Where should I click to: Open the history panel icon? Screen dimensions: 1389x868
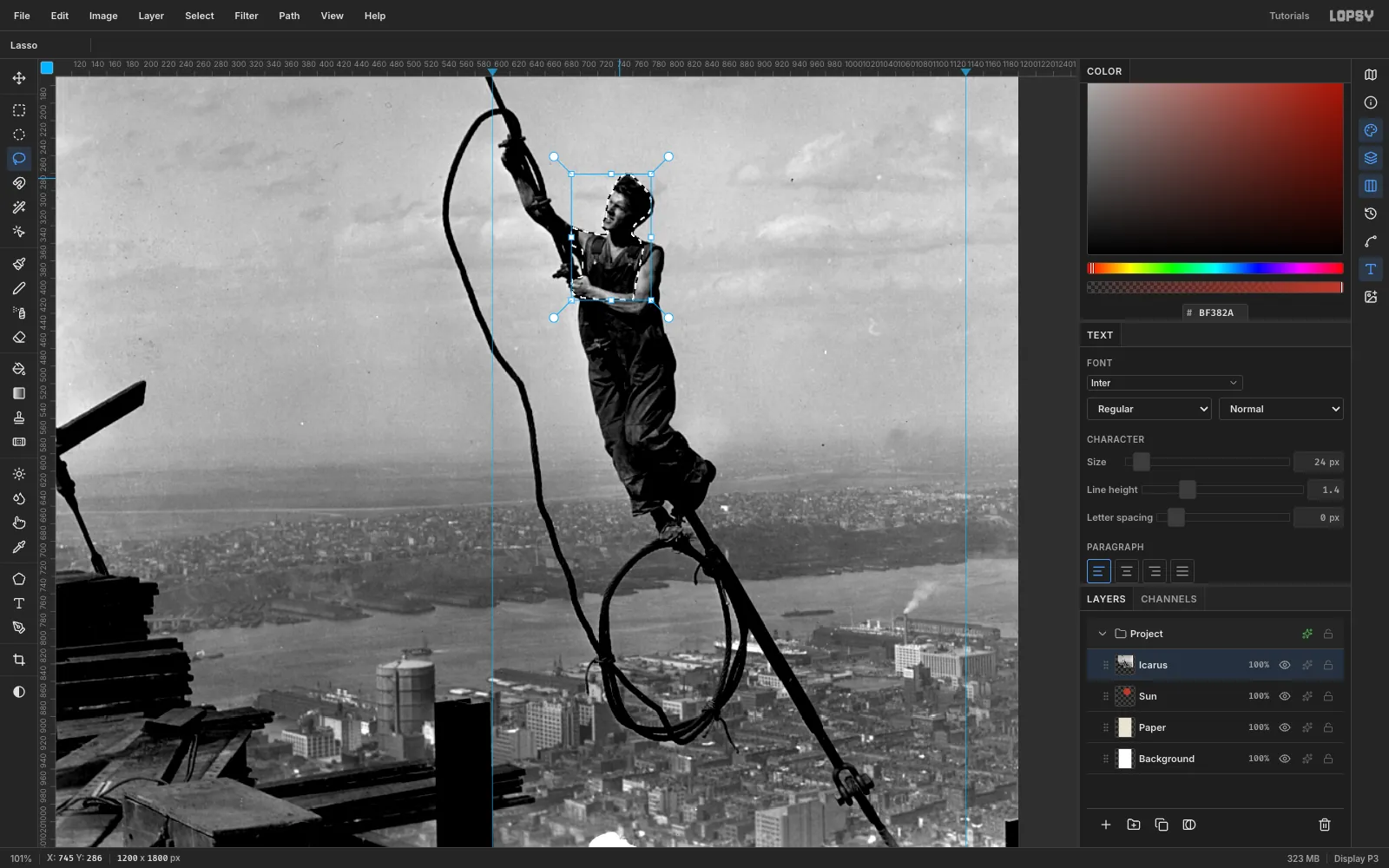[1371, 214]
